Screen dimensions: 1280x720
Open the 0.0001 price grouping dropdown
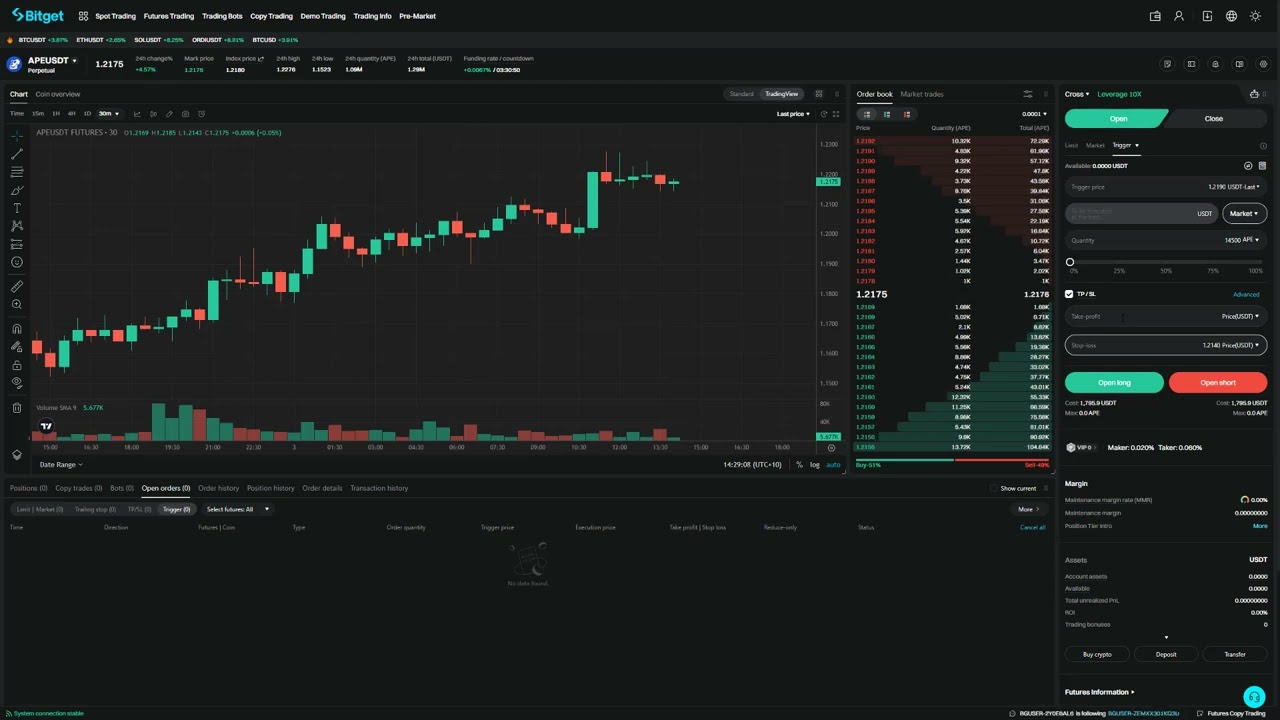pos(1034,114)
